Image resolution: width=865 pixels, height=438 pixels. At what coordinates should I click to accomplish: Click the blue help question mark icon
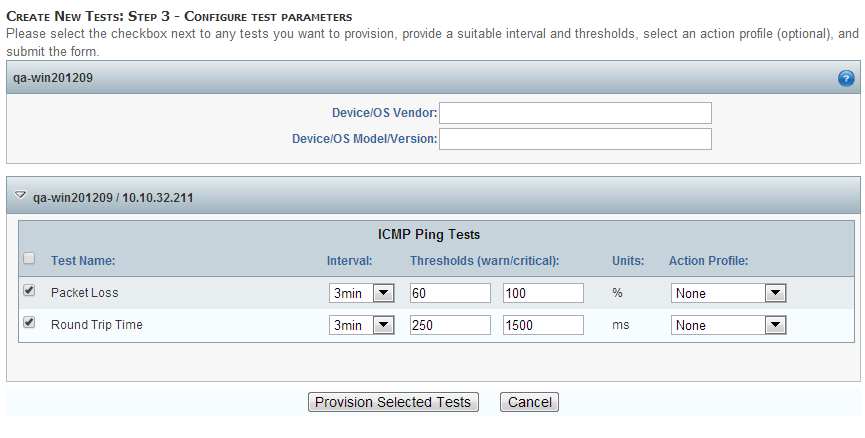tap(845, 78)
